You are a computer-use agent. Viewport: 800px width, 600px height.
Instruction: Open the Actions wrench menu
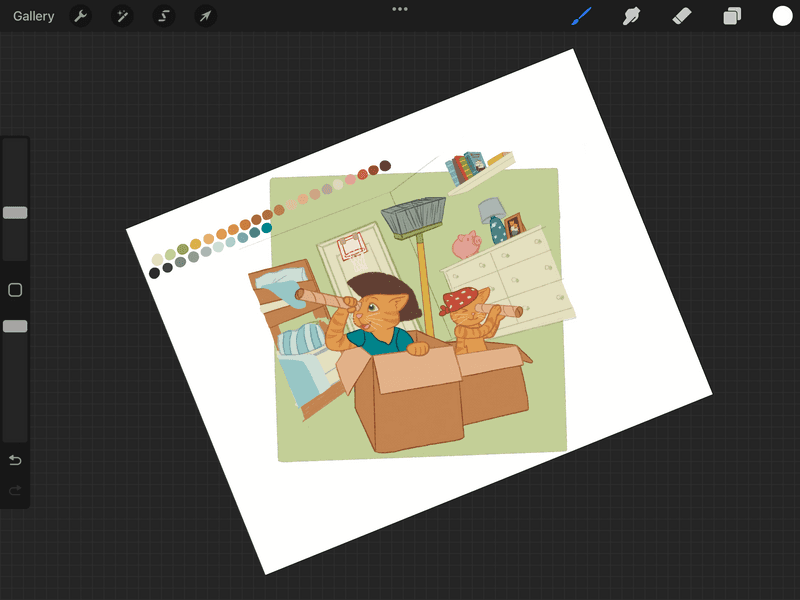coord(79,16)
